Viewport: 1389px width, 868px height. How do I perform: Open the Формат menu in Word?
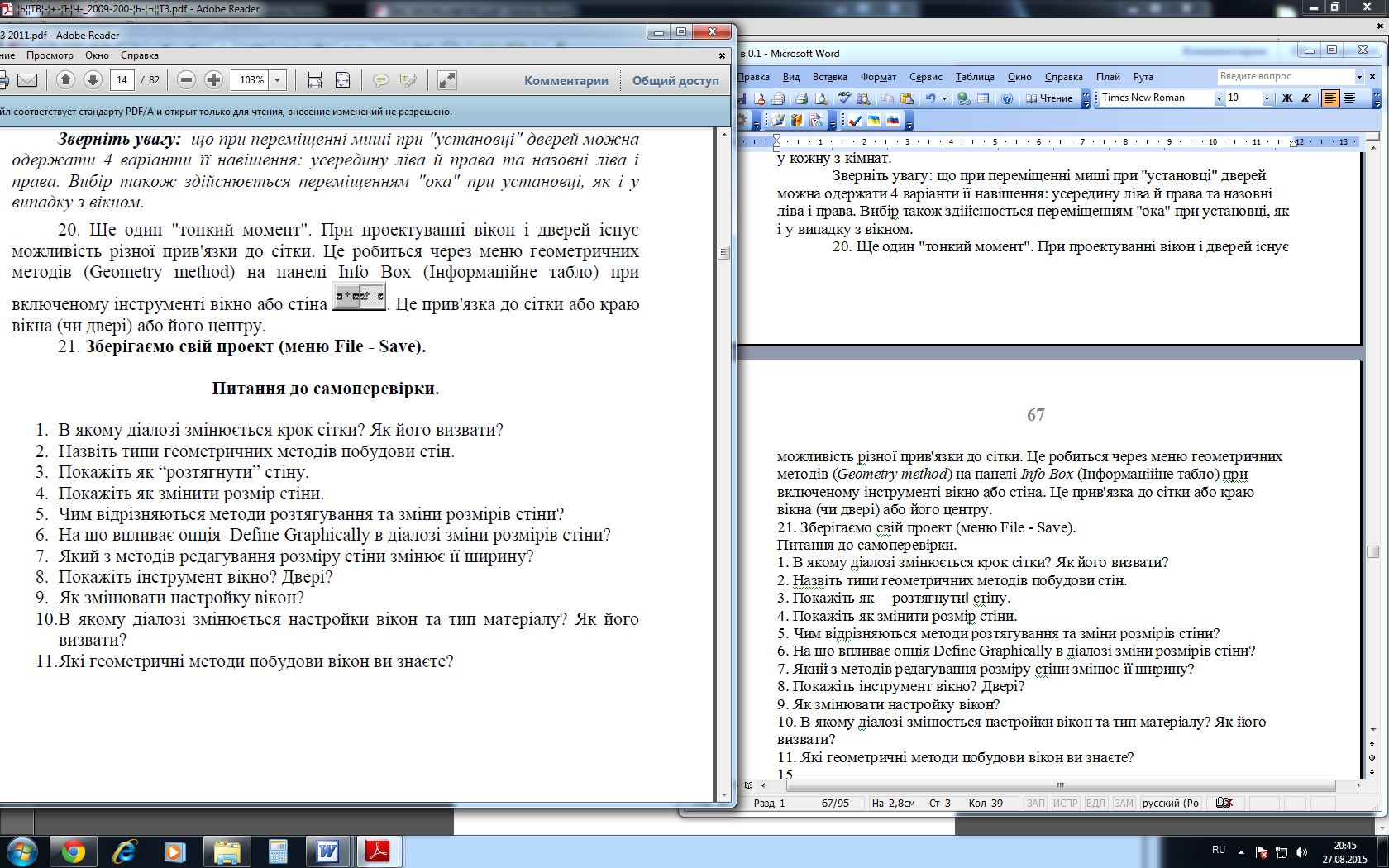(878, 77)
